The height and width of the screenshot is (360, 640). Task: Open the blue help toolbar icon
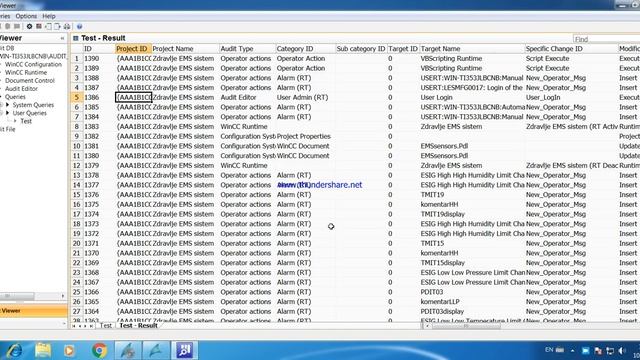[x=80, y=27]
